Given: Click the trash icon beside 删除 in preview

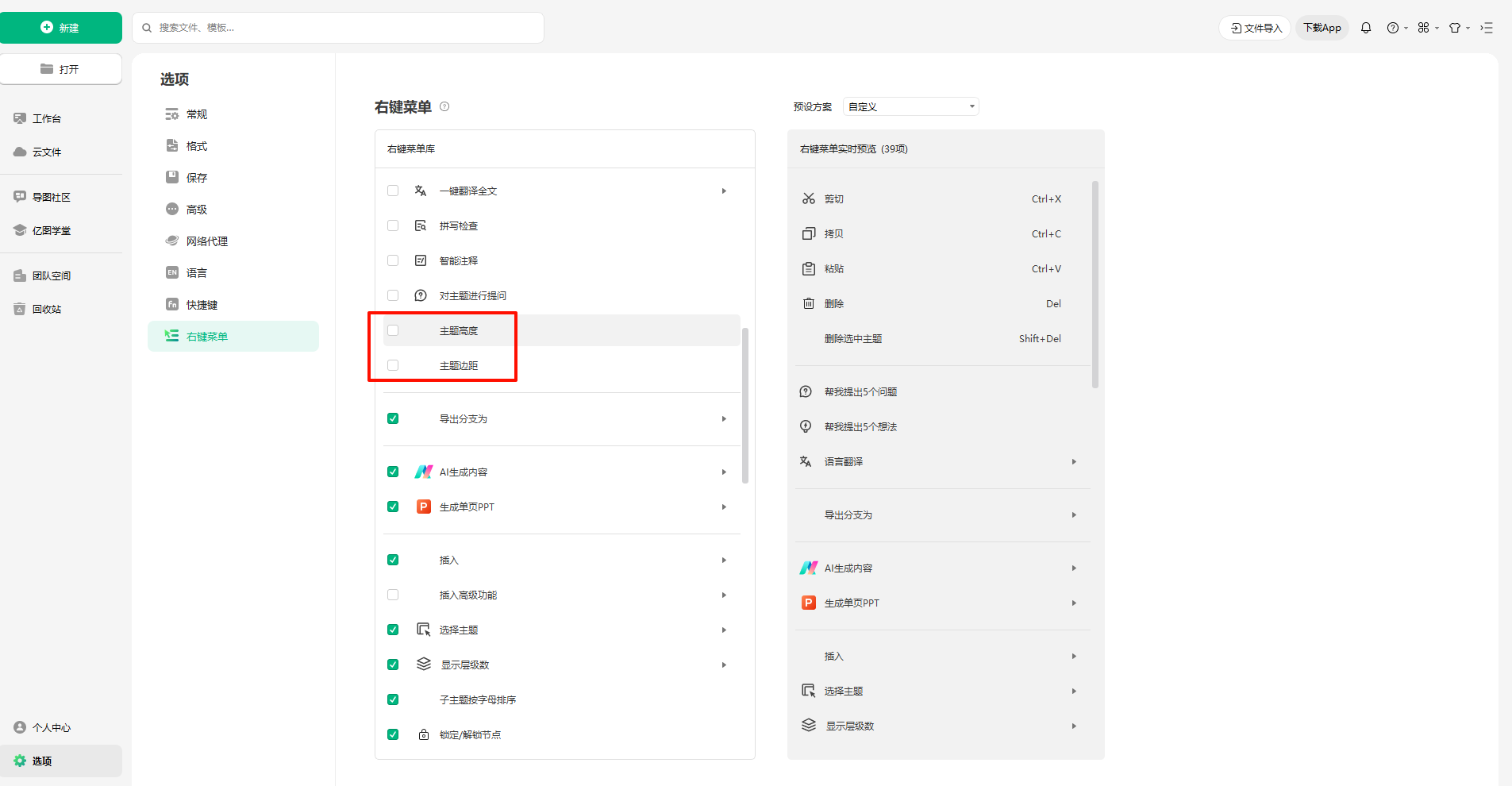Looking at the screenshot, I should click(x=809, y=303).
